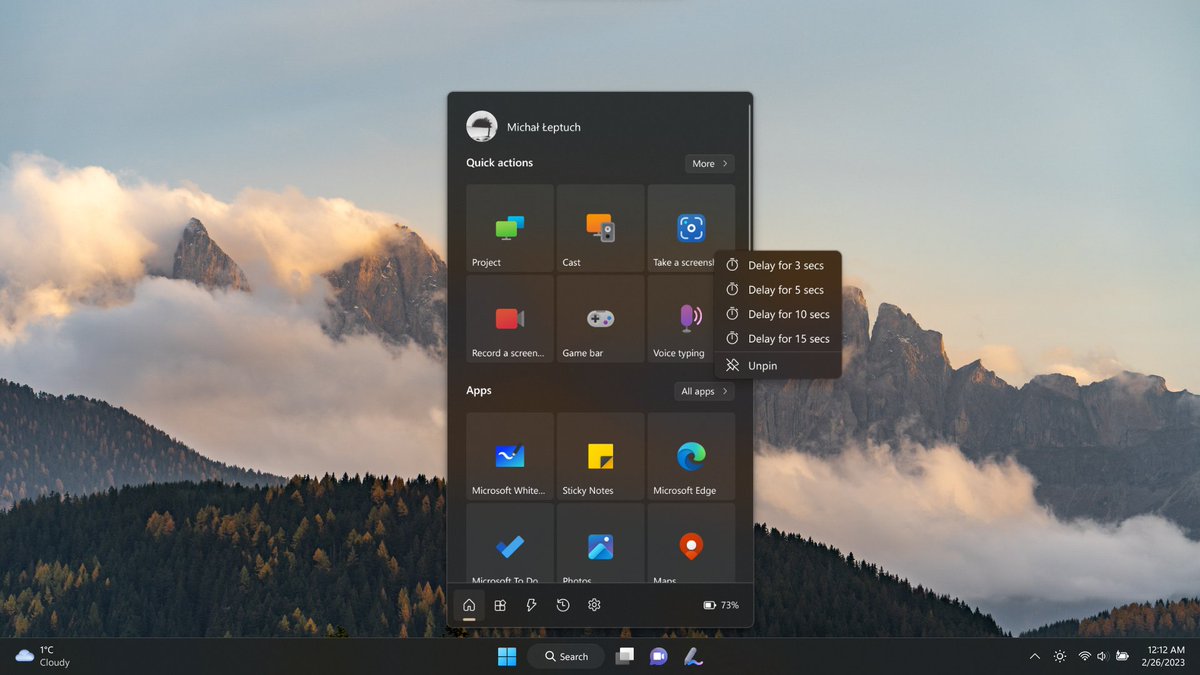Open Microsoft To Do app tile
This screenshot has height=675, width=1200.
pos(510,543)
